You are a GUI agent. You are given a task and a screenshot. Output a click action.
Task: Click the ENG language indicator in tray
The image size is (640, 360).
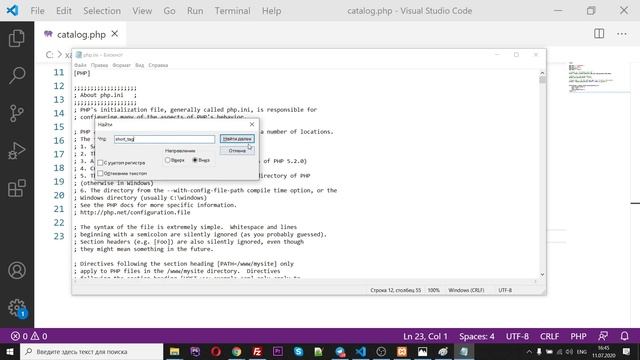click(x=582, y=351)
